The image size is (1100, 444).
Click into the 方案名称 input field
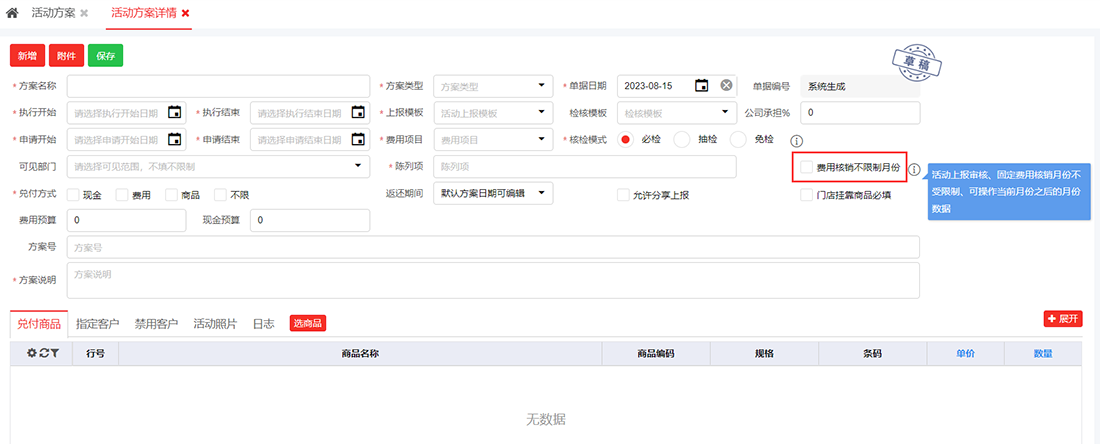tap(219, 86)
